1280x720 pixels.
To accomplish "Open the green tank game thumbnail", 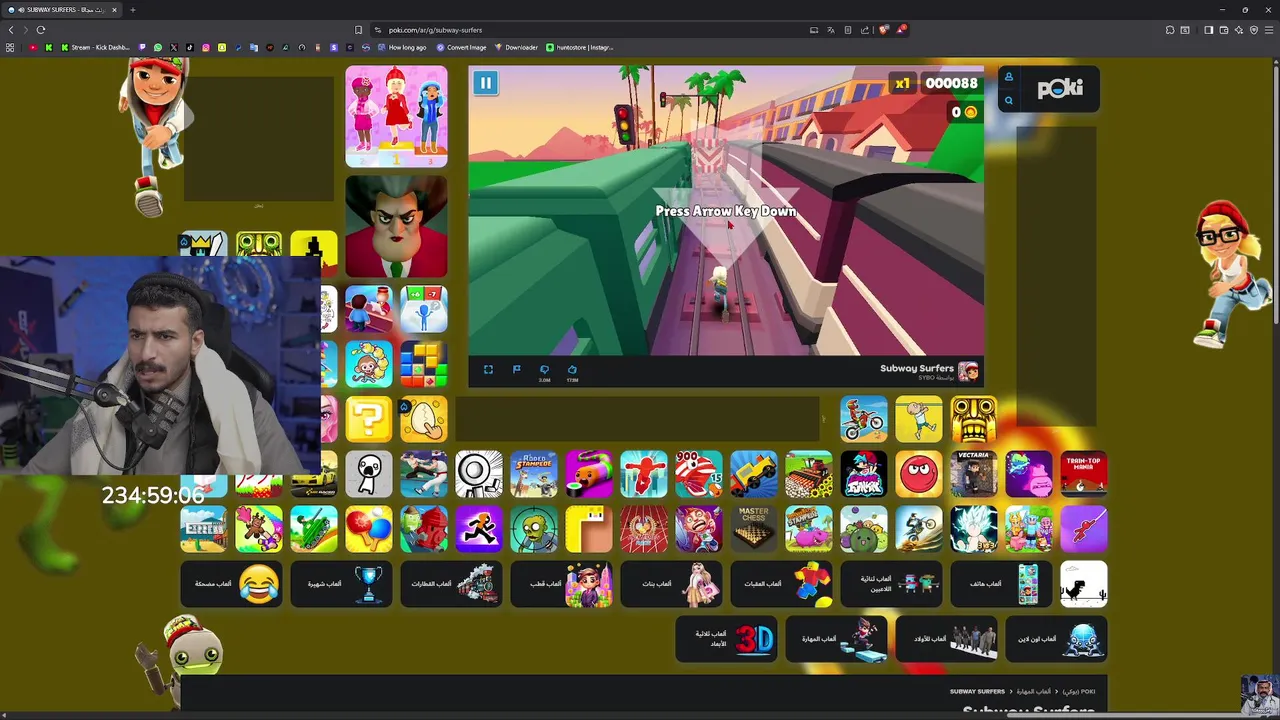I will pyautogui.click(x=313, y=529).
